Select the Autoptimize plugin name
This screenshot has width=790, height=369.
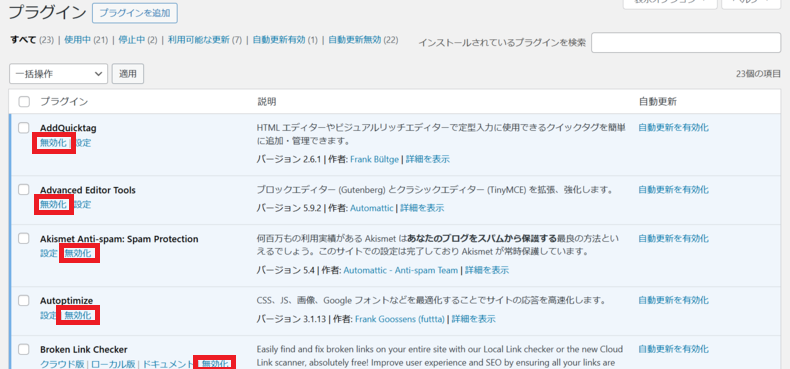67,301
